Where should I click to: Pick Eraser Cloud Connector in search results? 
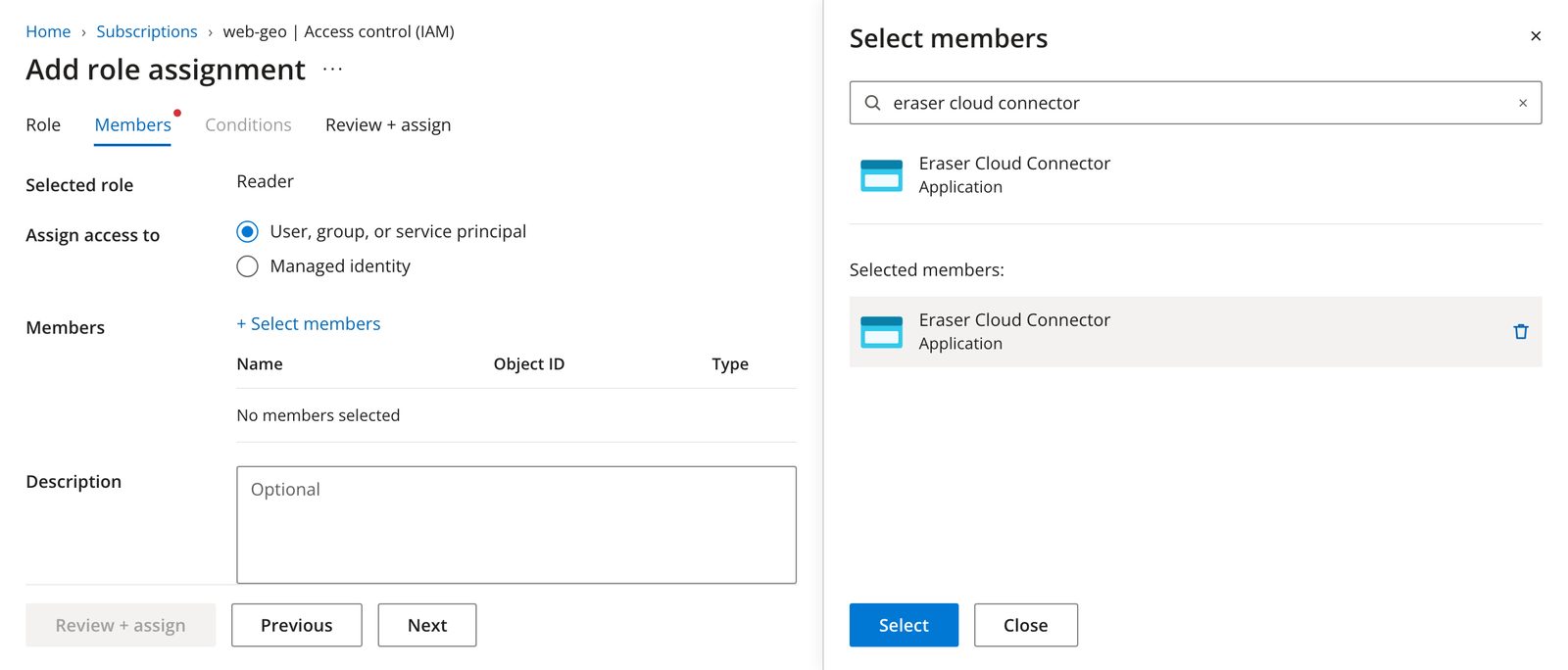tap(1196, 175)
